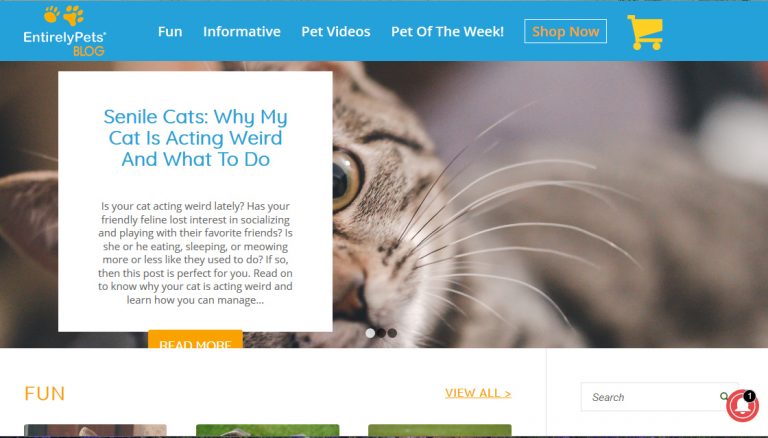
Task: Click the Shop Now button
Action: (565, 31)
